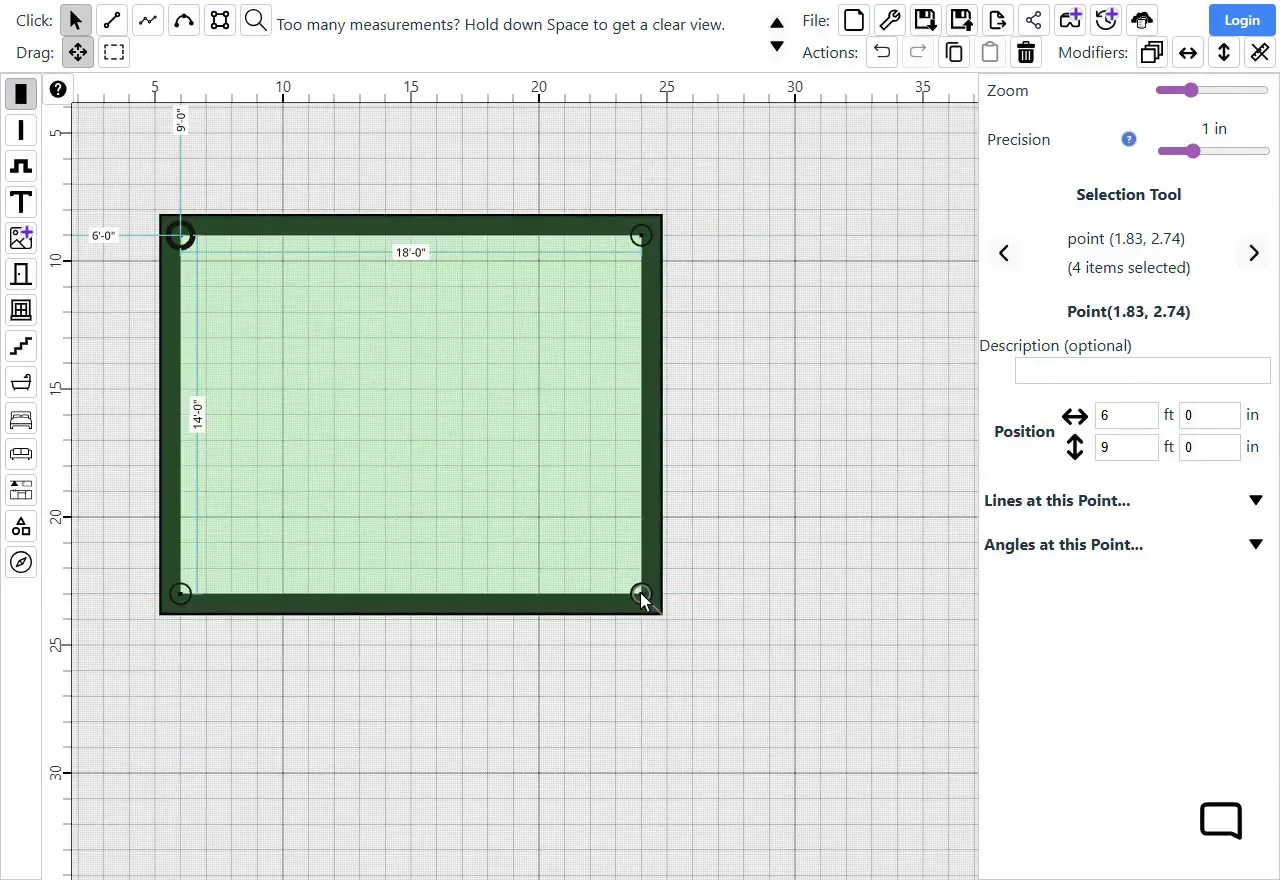
Task: Delete selection with the trash icon
Action: coord(1025,52)
